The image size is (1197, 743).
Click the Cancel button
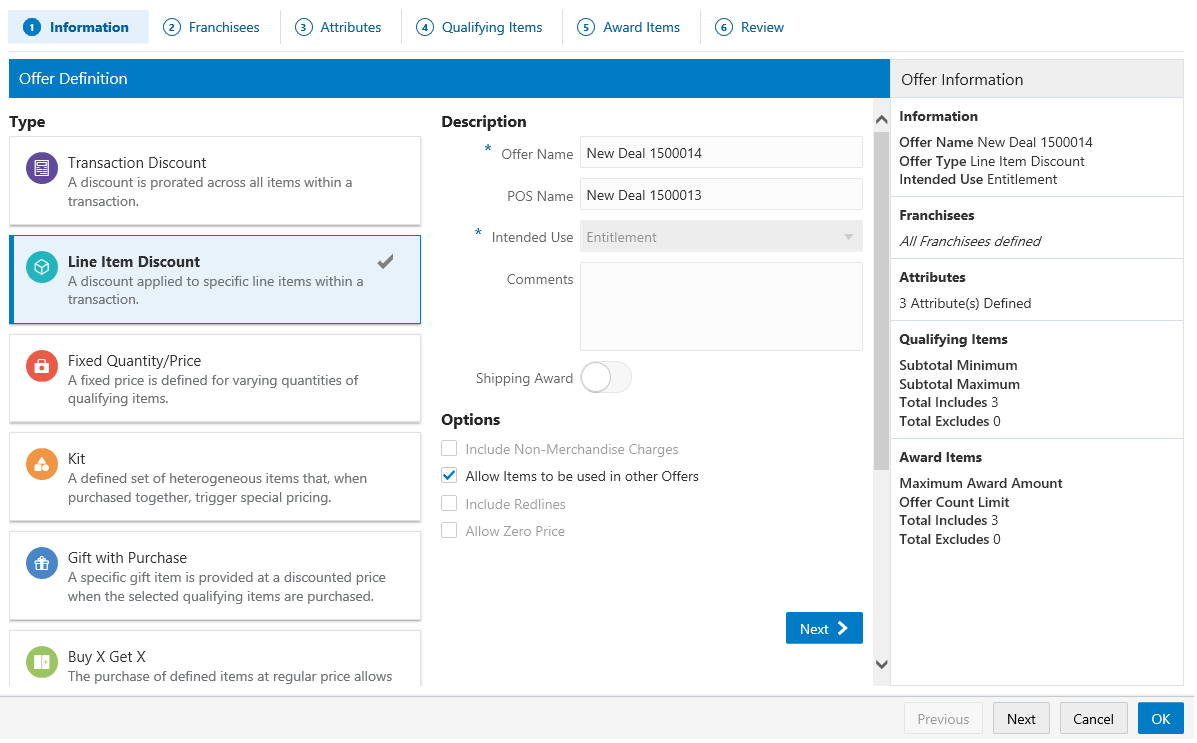pos(1093,719)
